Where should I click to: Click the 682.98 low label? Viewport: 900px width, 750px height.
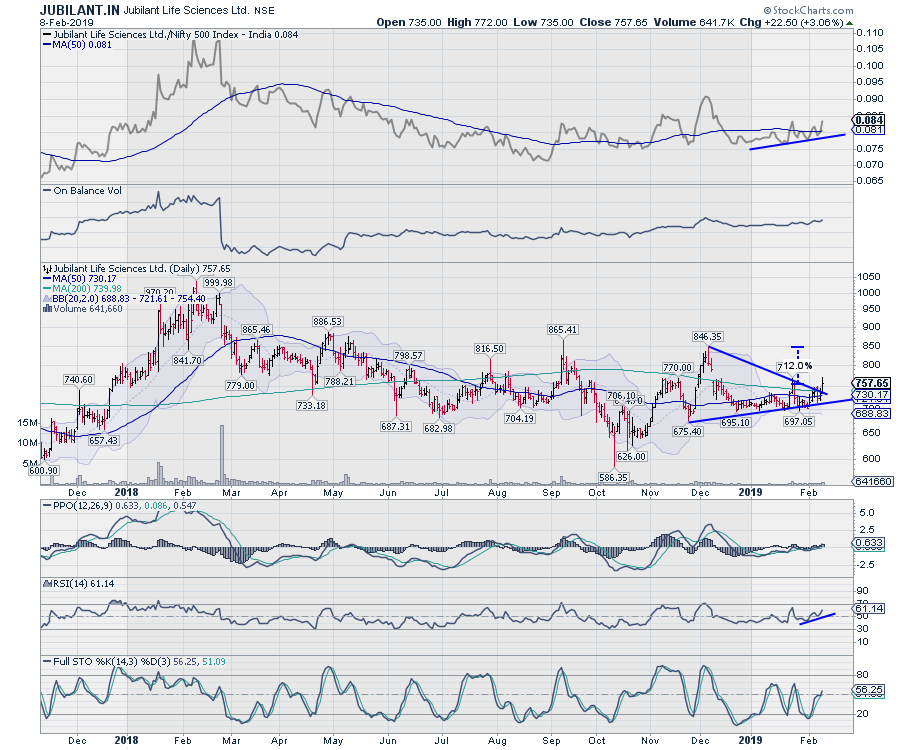click(x=439, y=428)
